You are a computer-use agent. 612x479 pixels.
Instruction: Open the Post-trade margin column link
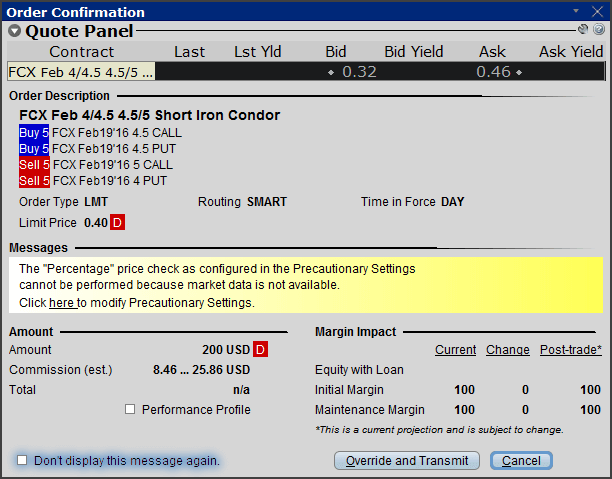click(x=571, y=350)
